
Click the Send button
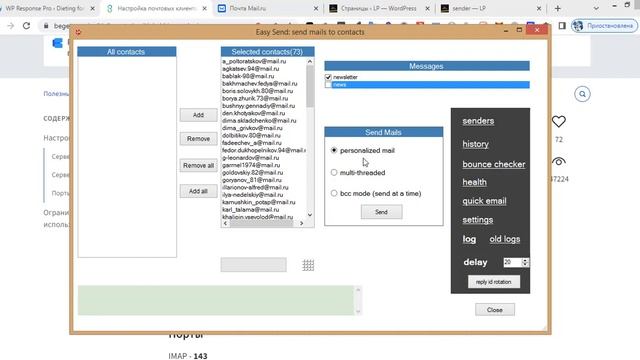click(381, 212)
